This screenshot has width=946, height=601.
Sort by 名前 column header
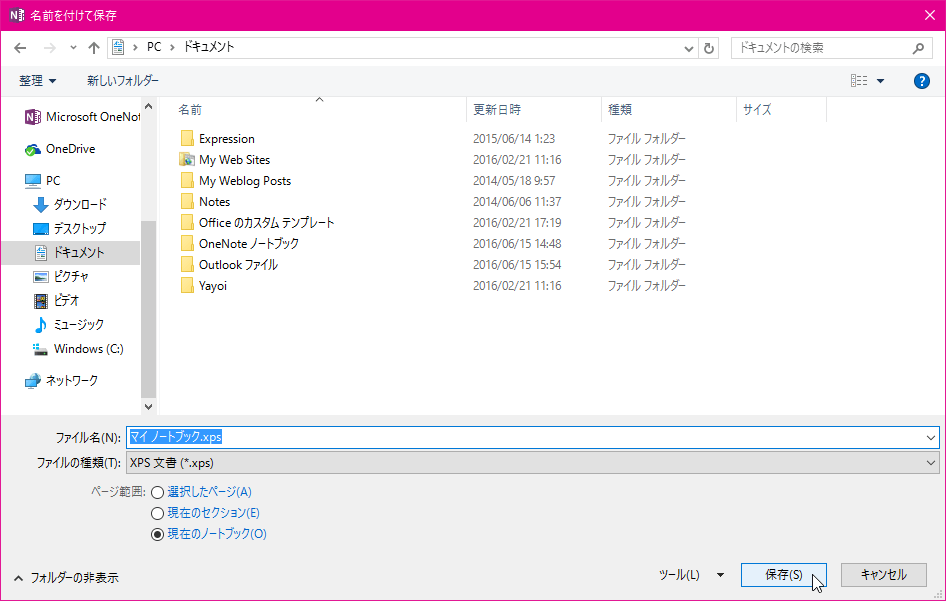(x=190, y=110)
